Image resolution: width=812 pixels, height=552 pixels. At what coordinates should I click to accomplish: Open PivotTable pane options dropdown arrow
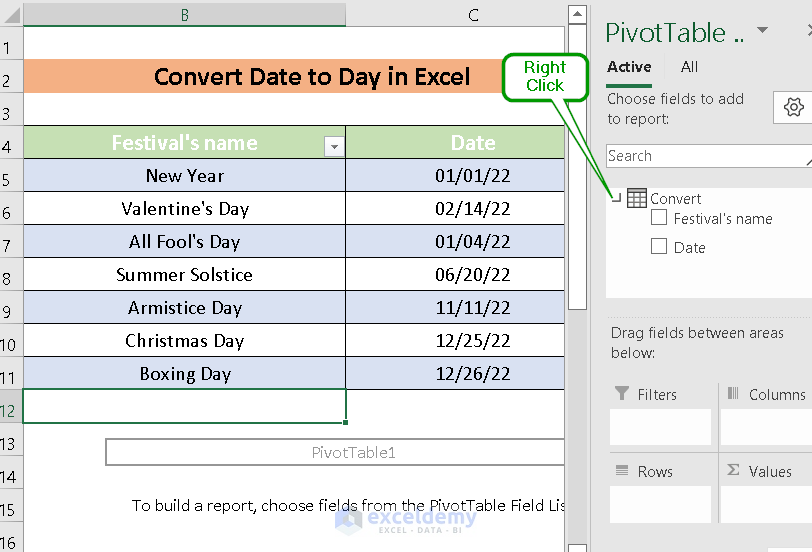(763, 31)
